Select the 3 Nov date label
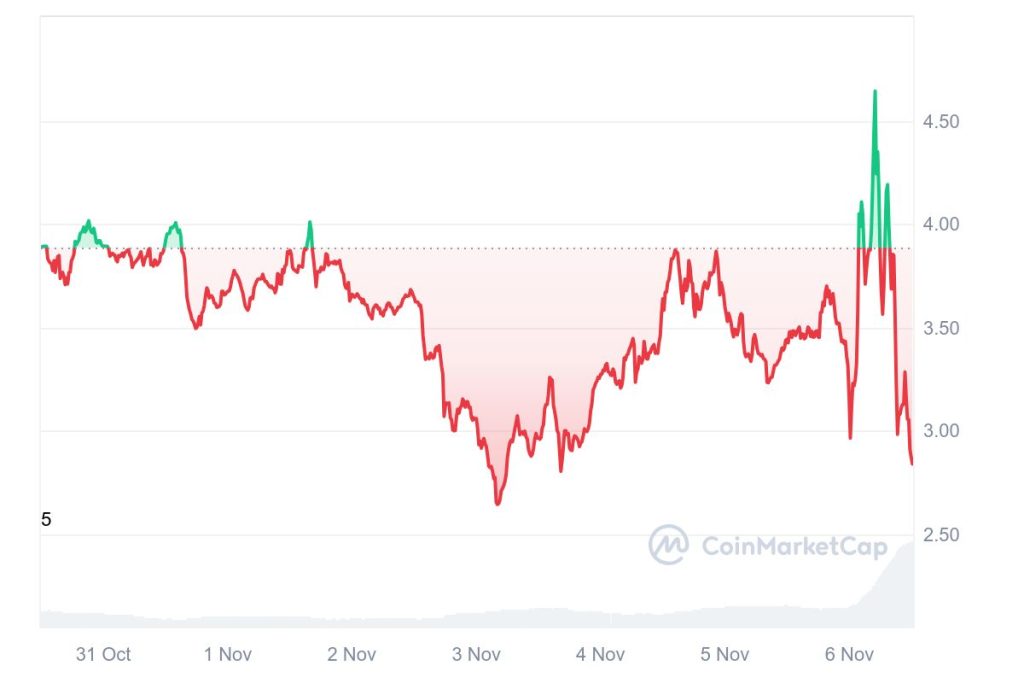The width and height of the screenshot is (1024, 683). coord(476,655)
